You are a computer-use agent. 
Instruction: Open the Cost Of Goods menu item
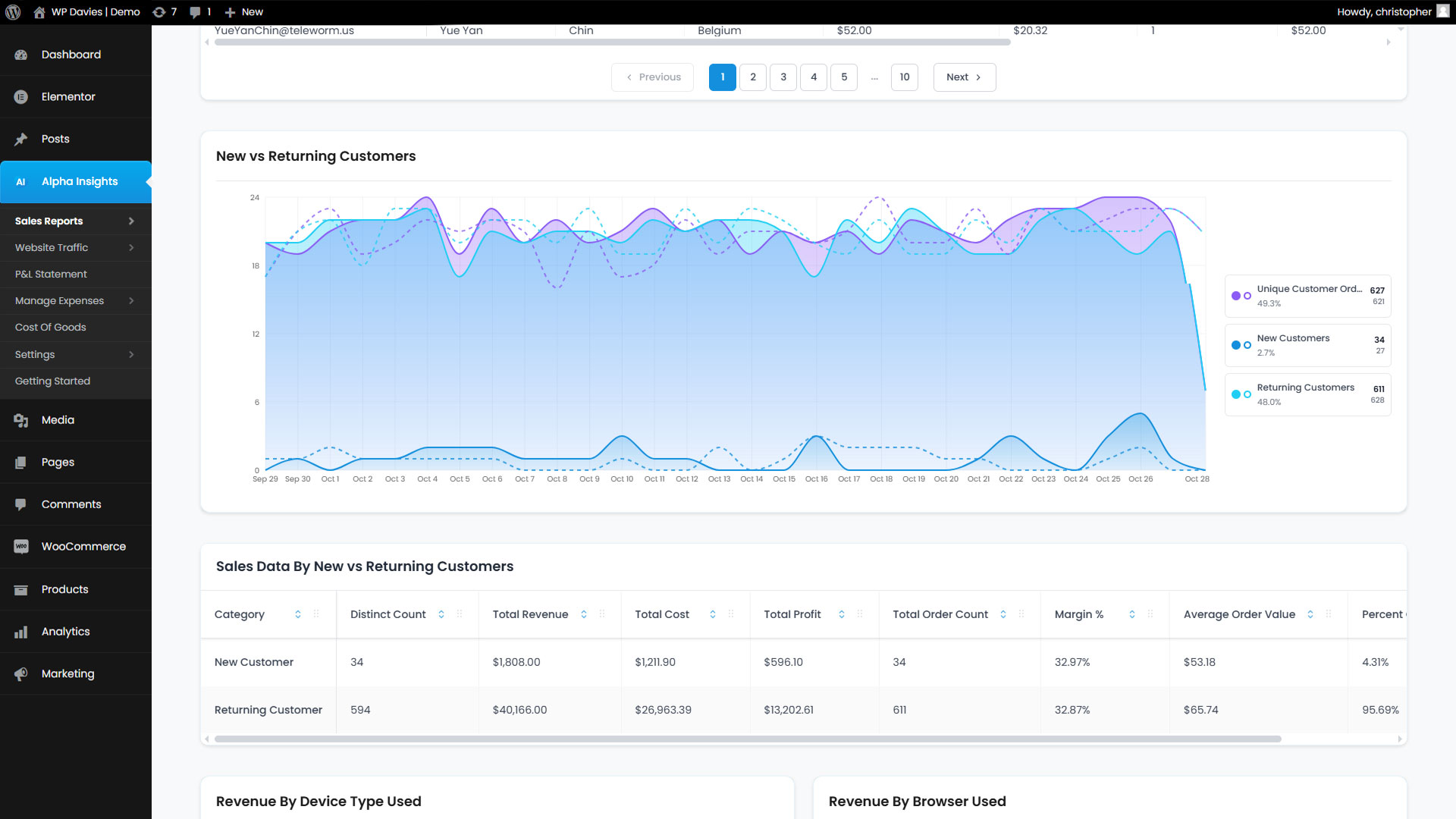(51, 328)
